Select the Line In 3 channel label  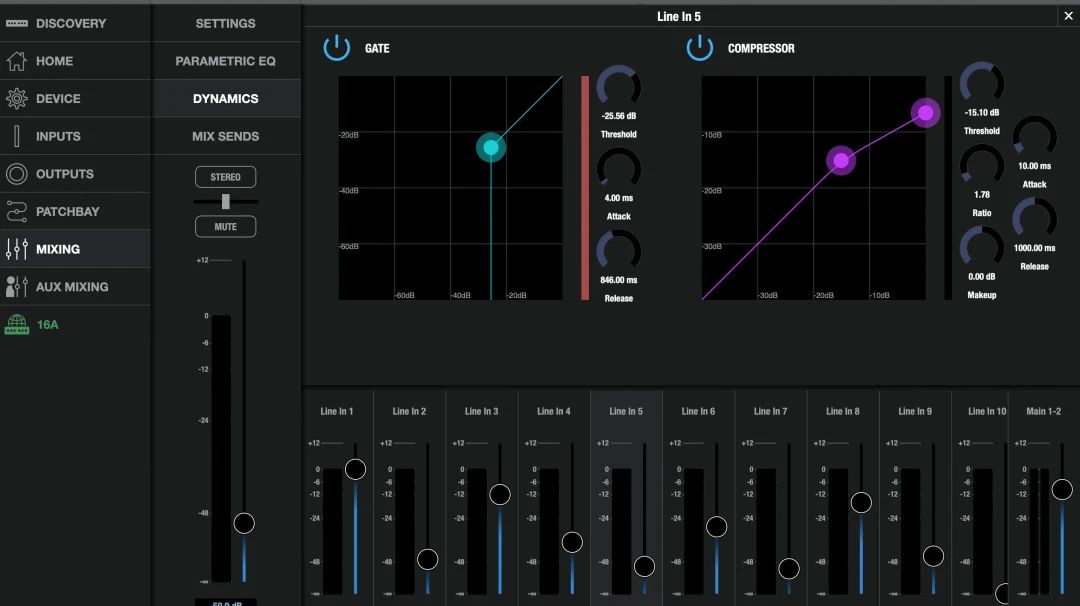(481, 411)
